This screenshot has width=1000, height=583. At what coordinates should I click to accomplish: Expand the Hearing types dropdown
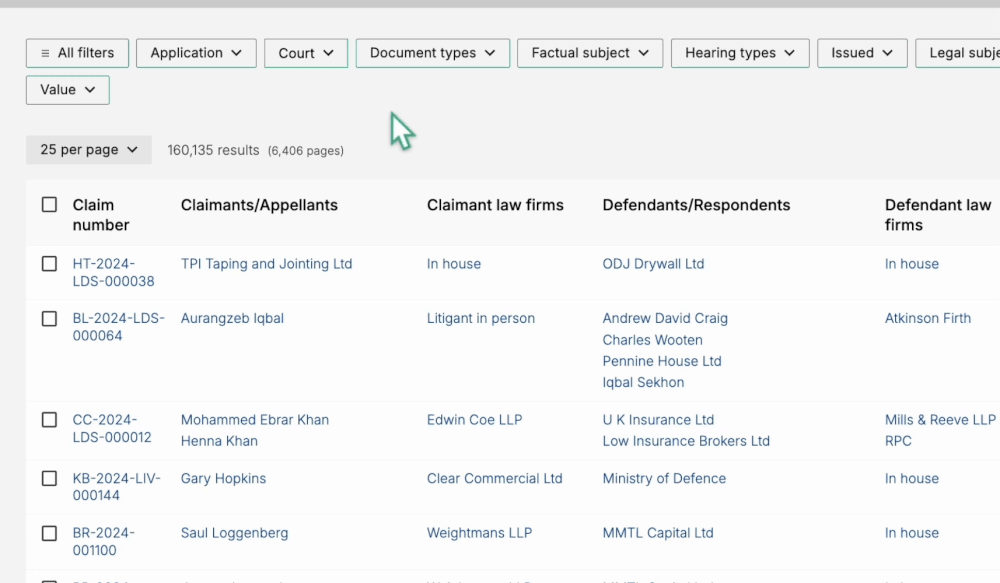coord(740,53)
